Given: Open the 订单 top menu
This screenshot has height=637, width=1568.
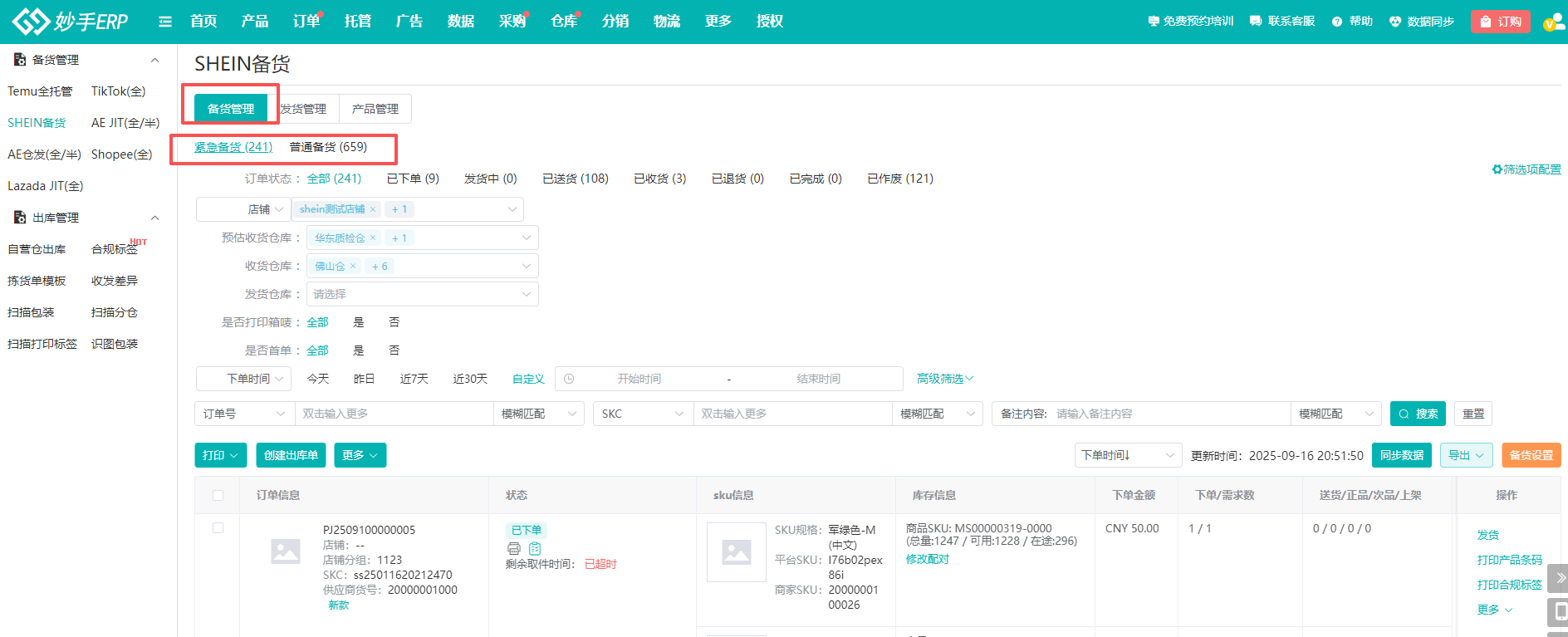Looking at the screenshot, I should tap(306, 22).
